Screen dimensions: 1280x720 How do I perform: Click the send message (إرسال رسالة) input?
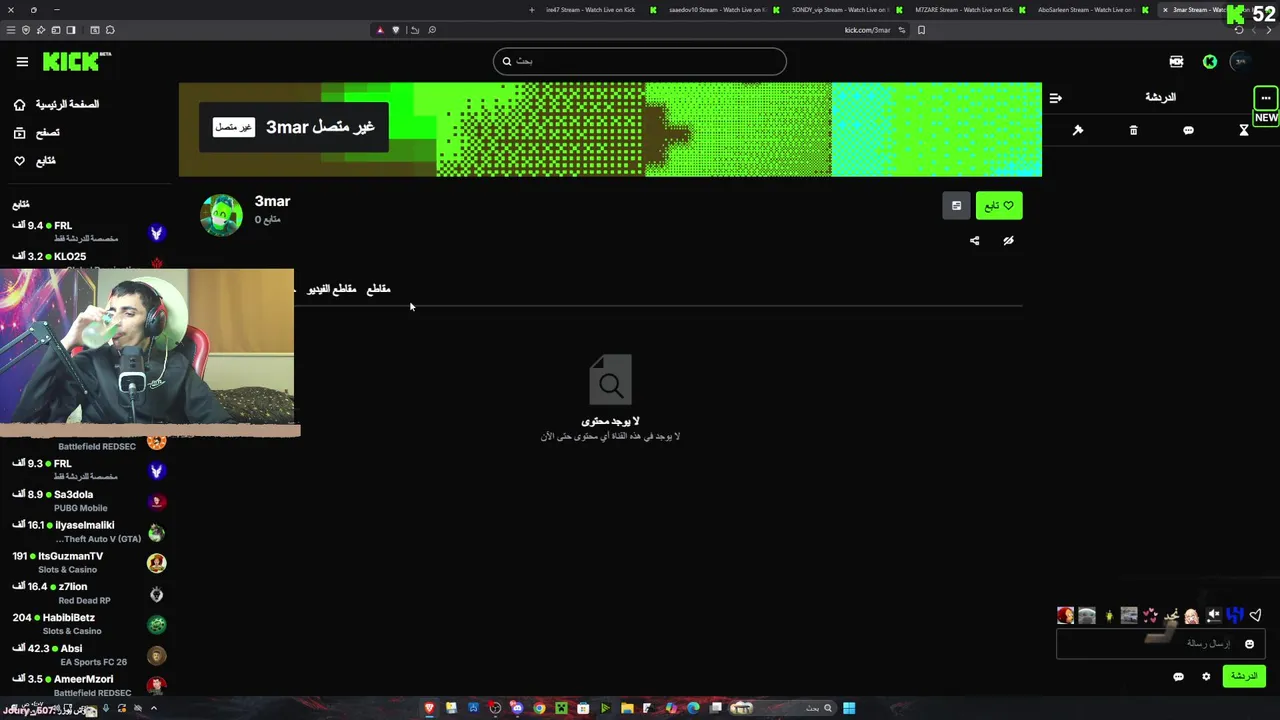1160,644
